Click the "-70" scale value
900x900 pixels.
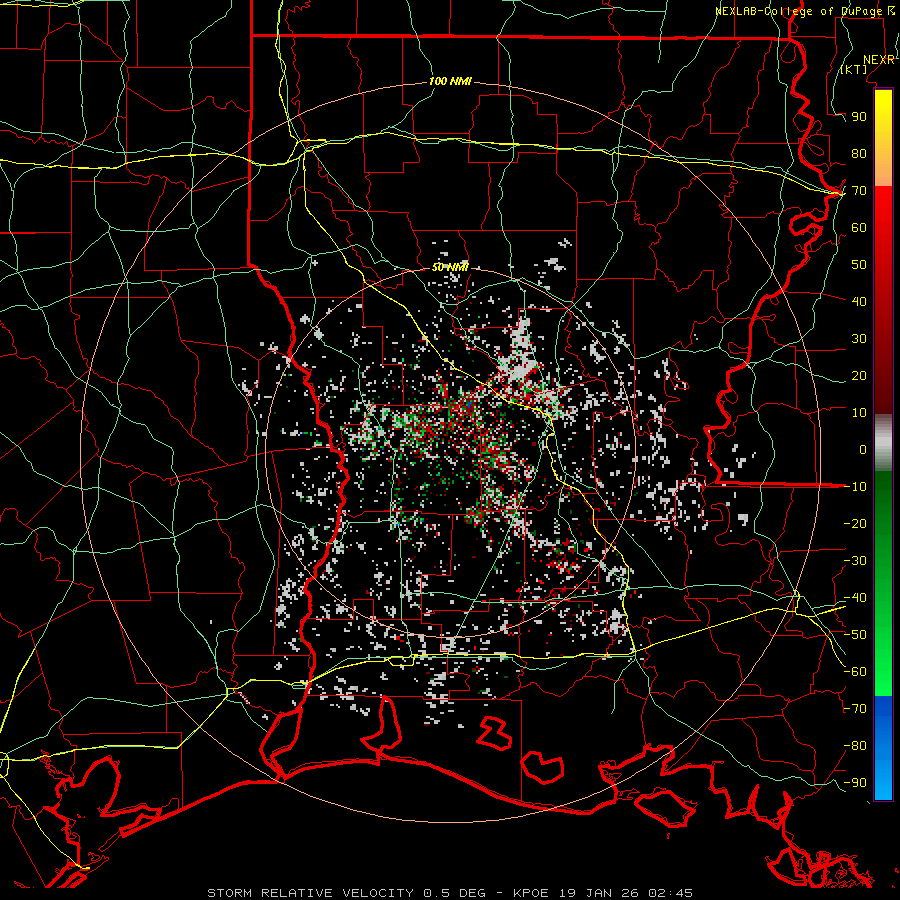(855, 709)
